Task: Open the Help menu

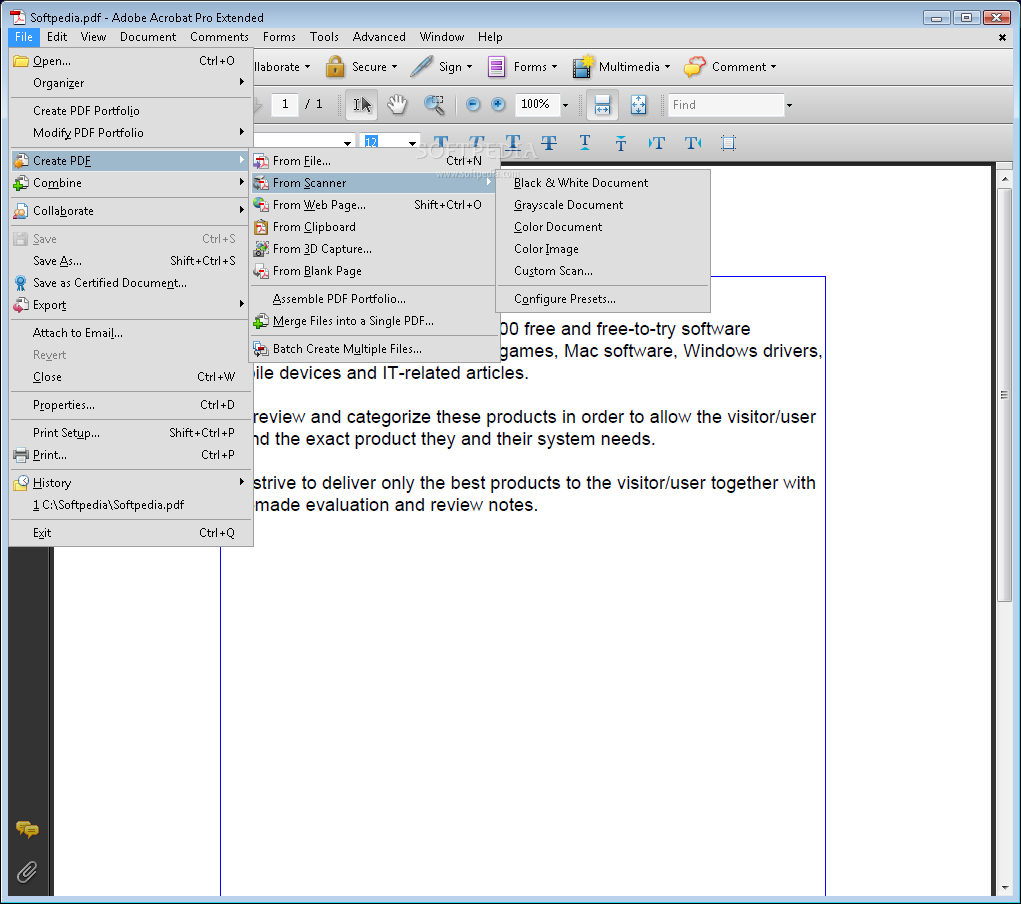Action: click(x=490, y=37)
